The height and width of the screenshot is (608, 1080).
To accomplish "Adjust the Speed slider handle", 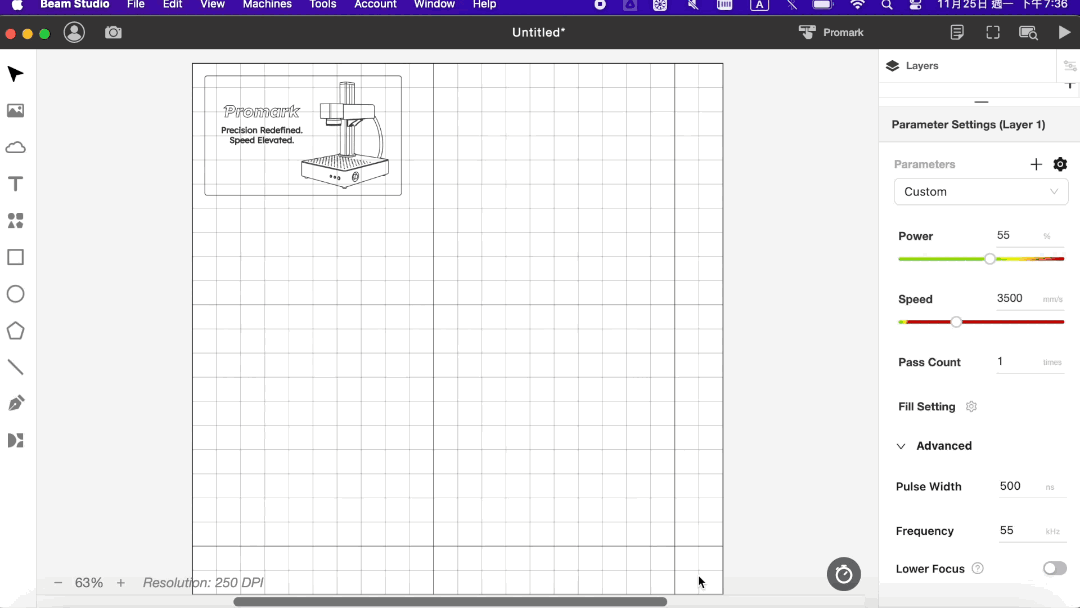I will [956, 322].
